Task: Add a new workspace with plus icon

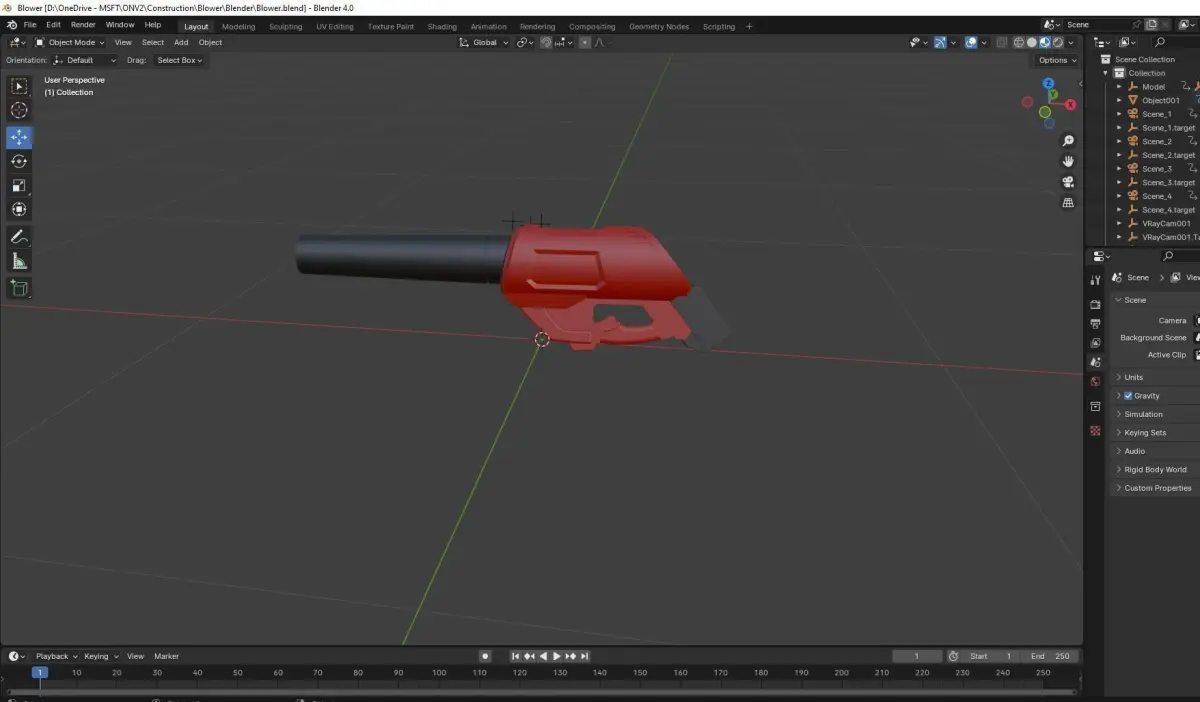Action: 749,26
